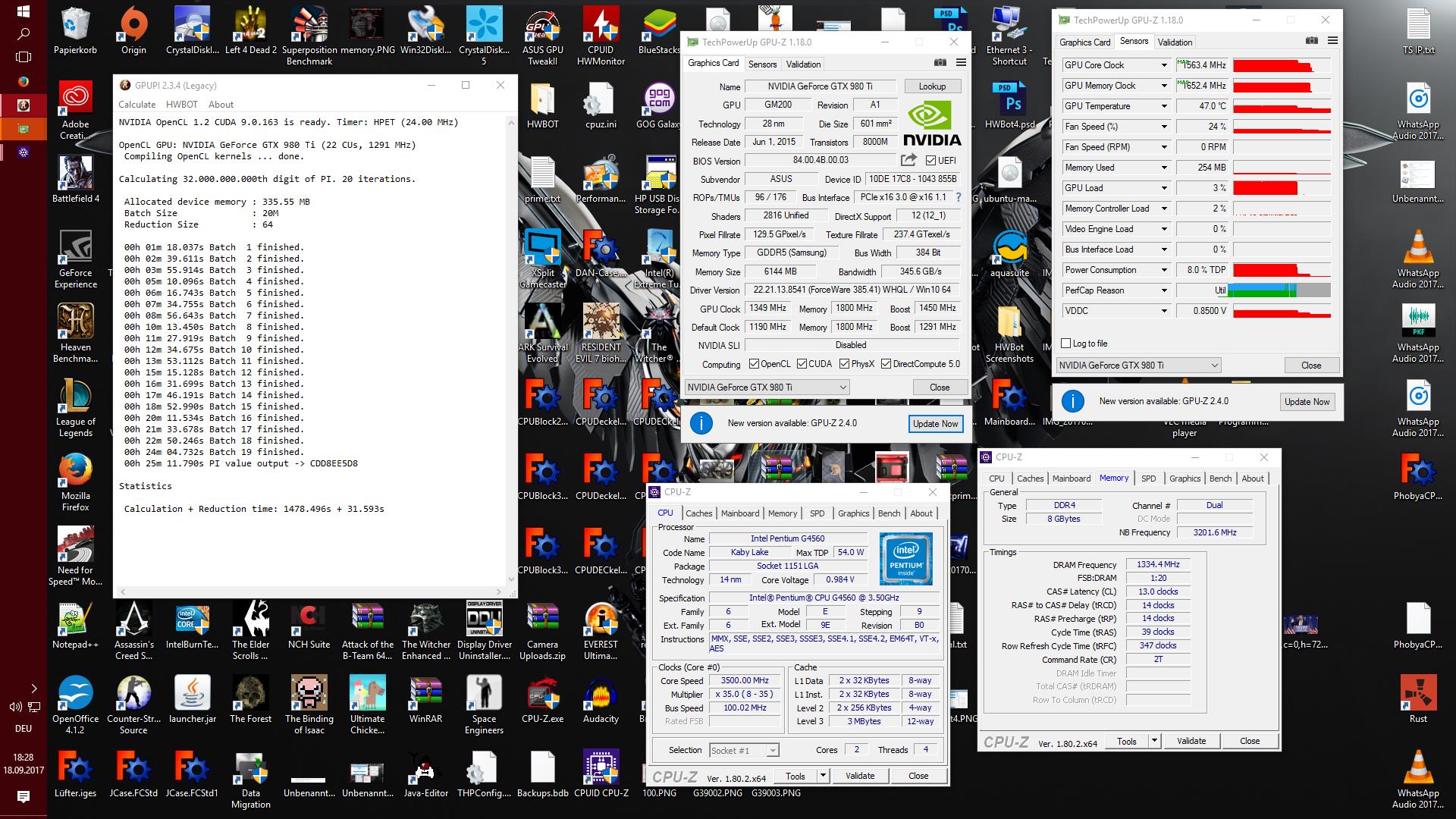Launch League of Legends icon
The width and height of the screenshot is (1456, 819).
pyautogui.click(x=76, y=407)
